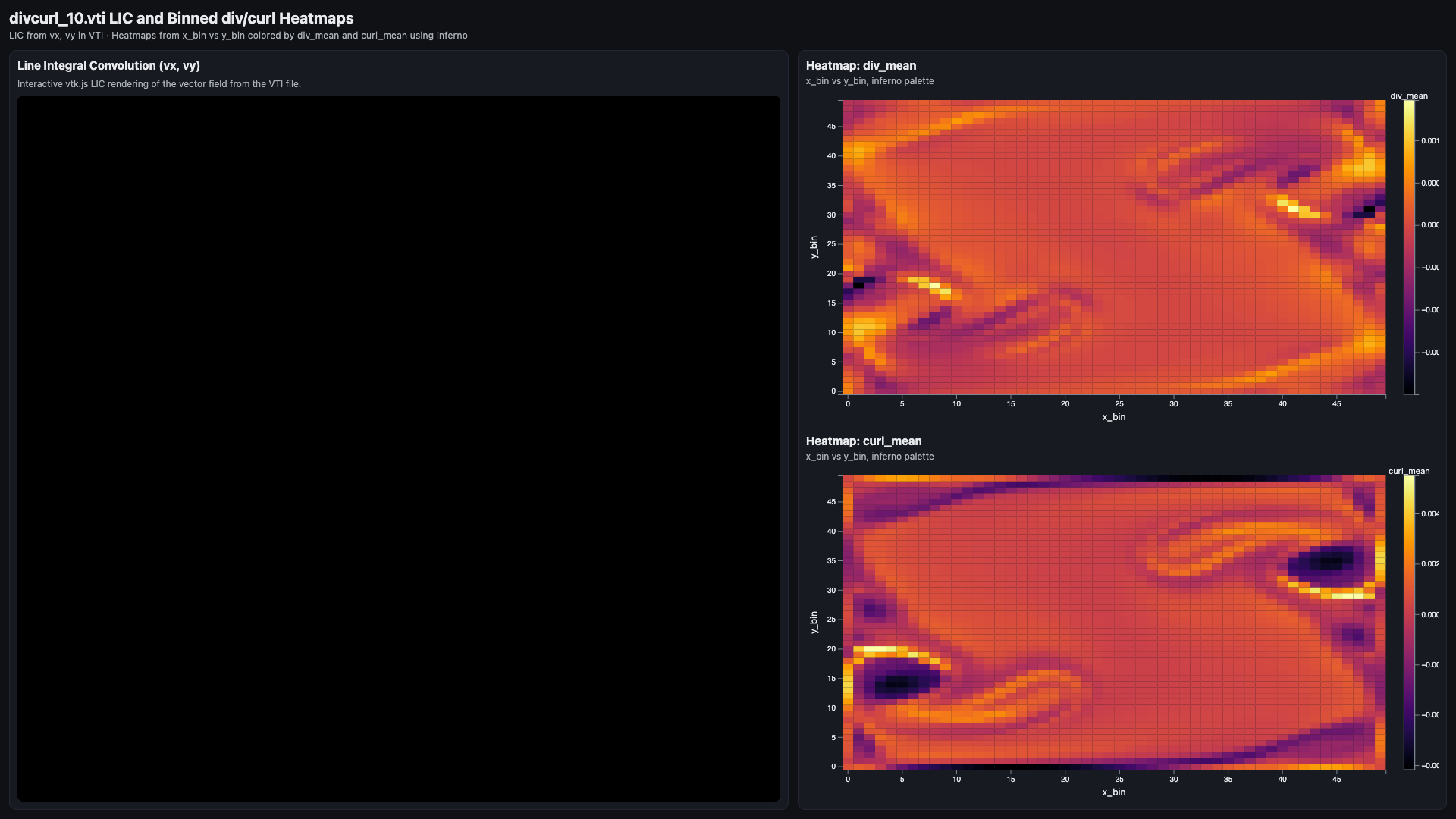
Task: Click the div_mean color legend bar
Action: 1409,247
